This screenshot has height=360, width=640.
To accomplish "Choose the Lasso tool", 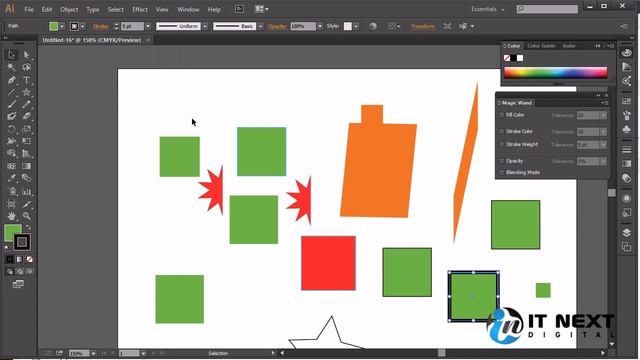I will click(x=27, y=67).
